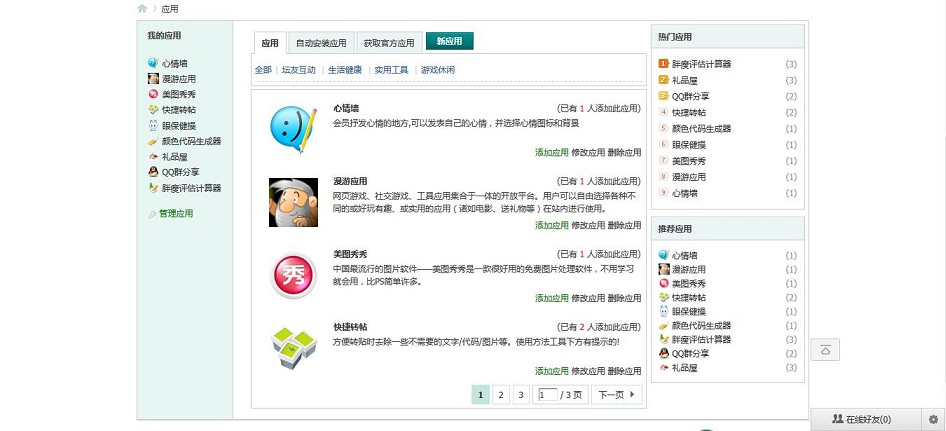The height and width of the screenshot is (431, 946).
Task: Click the page number input field
Action: pos(548,395)
